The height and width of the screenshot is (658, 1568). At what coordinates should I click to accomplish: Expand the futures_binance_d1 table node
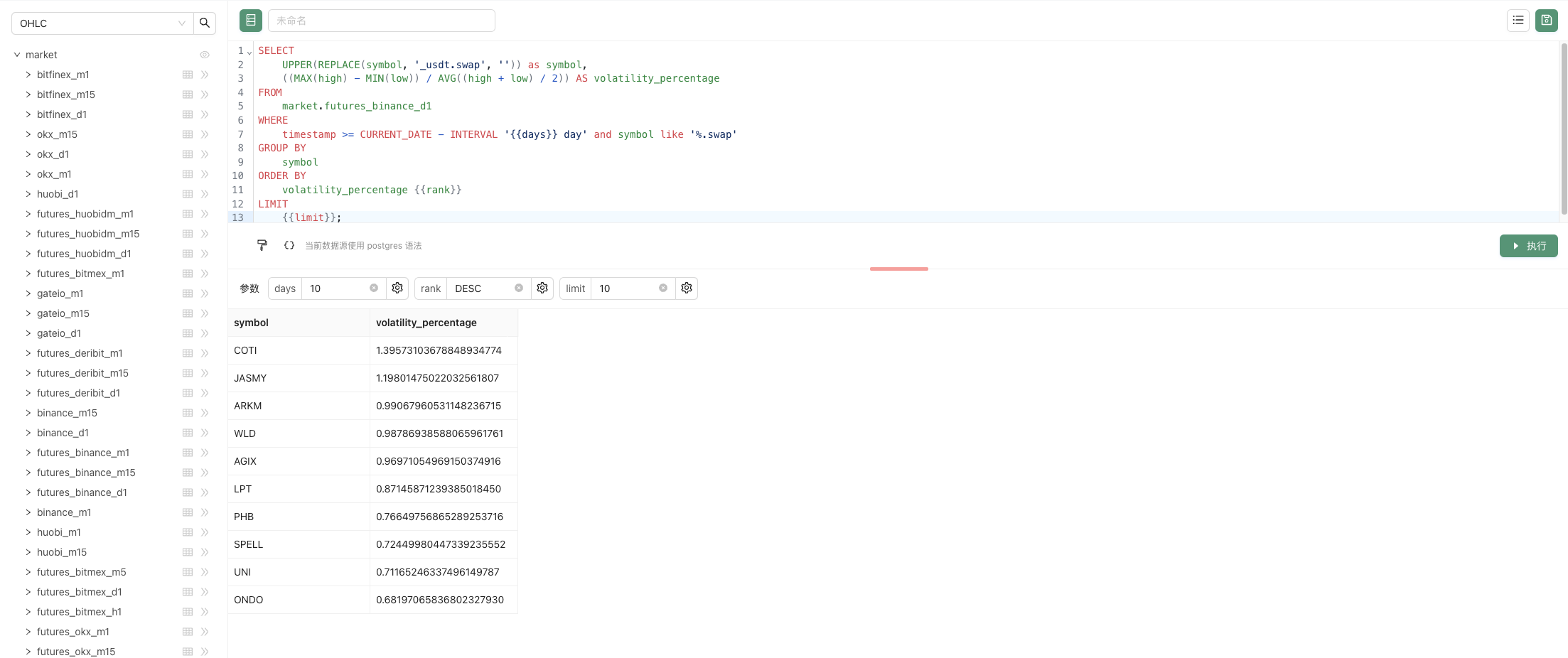pyautogui.click(x=28, y=492)
